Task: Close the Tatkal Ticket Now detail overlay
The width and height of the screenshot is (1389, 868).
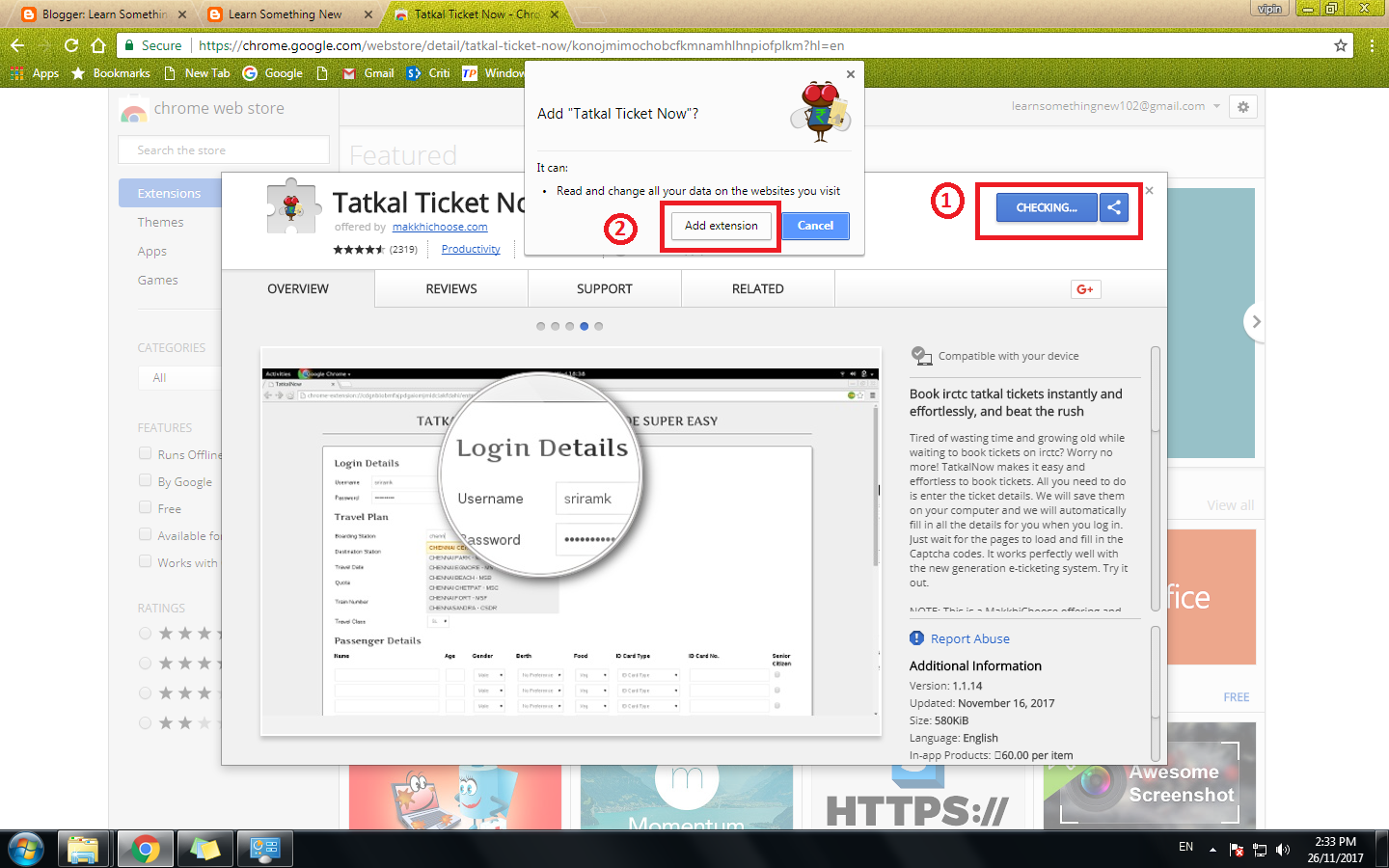Action: (1149, 190)
